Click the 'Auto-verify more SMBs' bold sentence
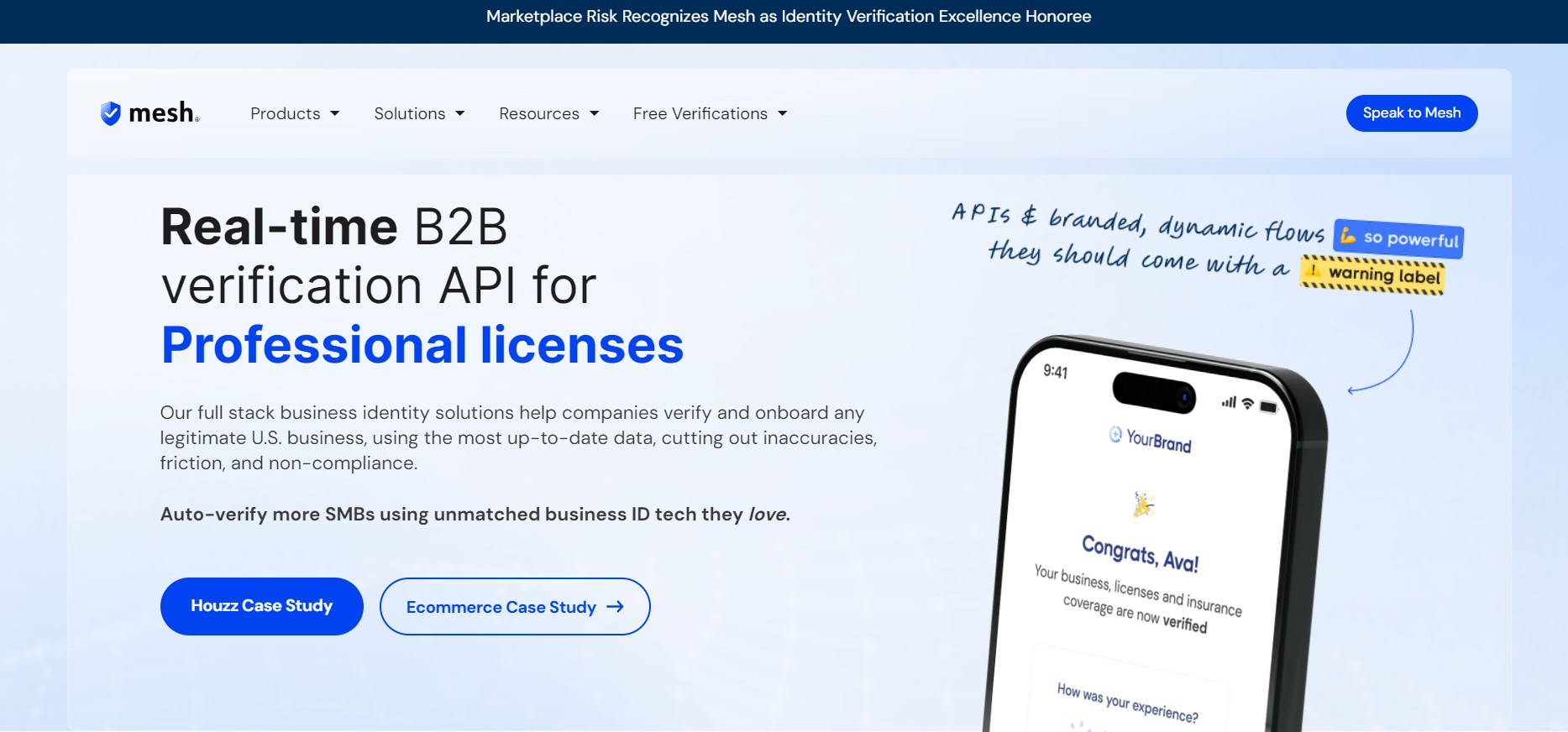Viewport: 1568px width, 732px height. tap(475, 514)
